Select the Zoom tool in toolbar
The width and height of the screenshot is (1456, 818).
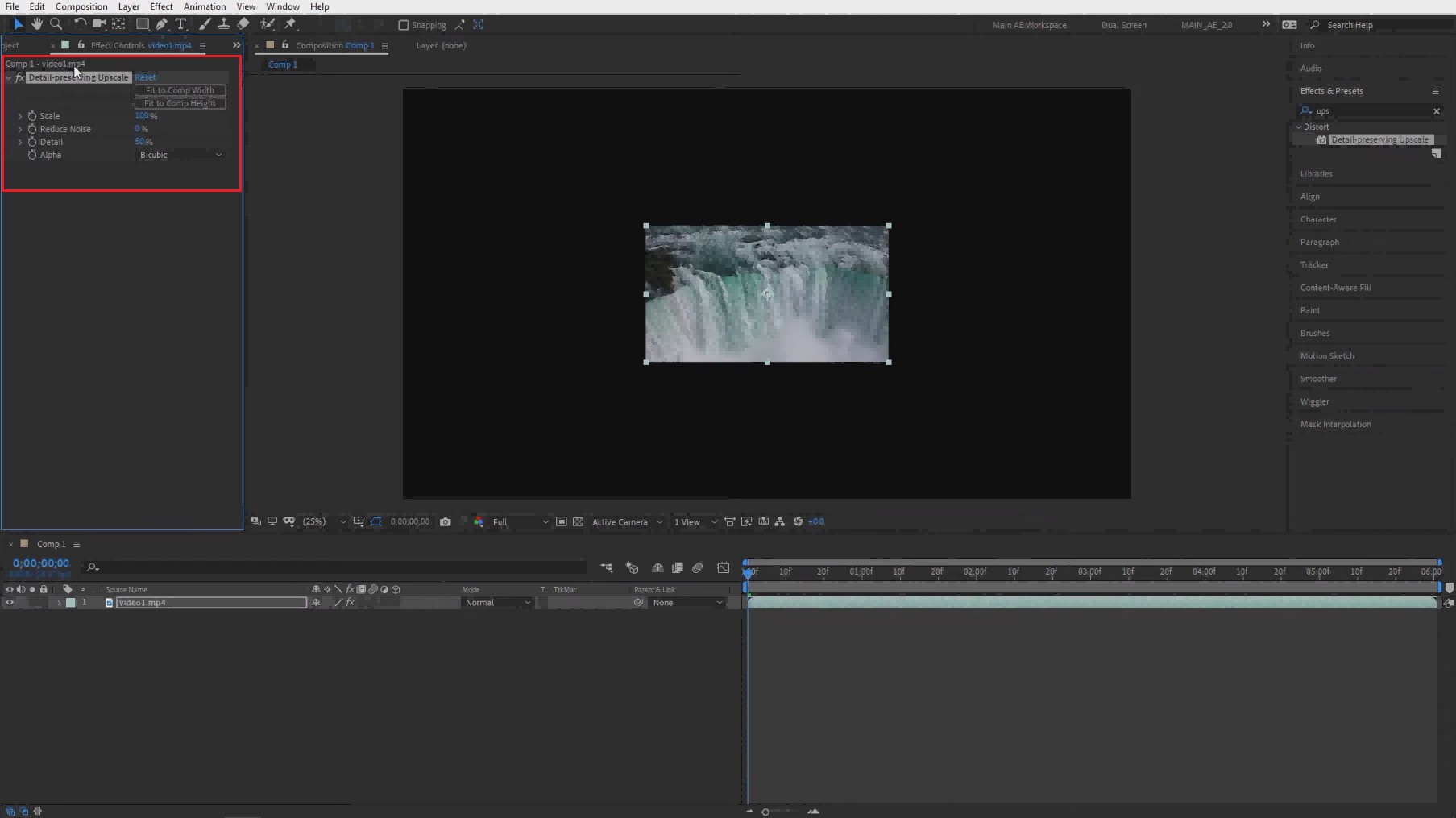56,24
